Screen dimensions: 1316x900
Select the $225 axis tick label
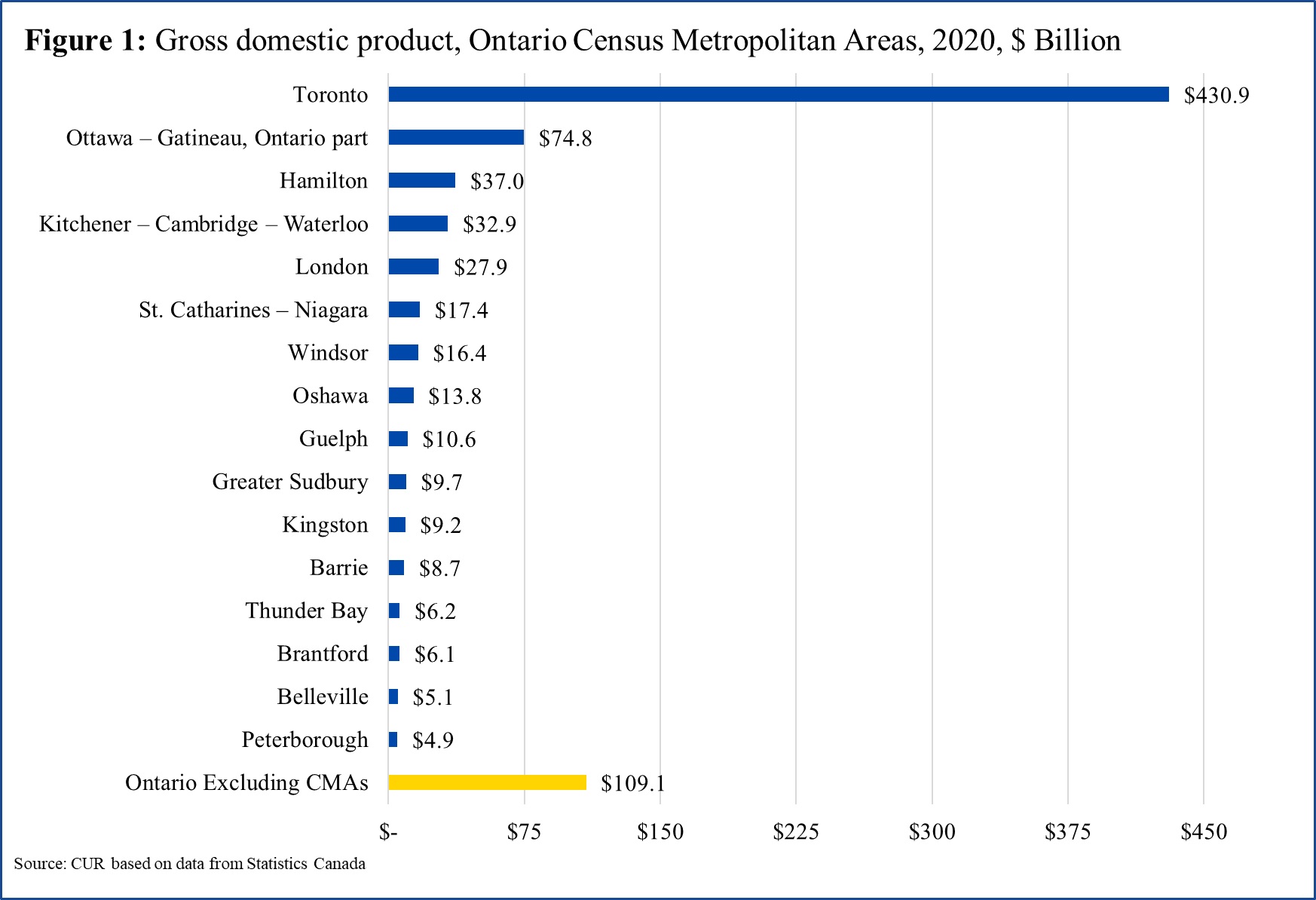click(x=795, y=831)
